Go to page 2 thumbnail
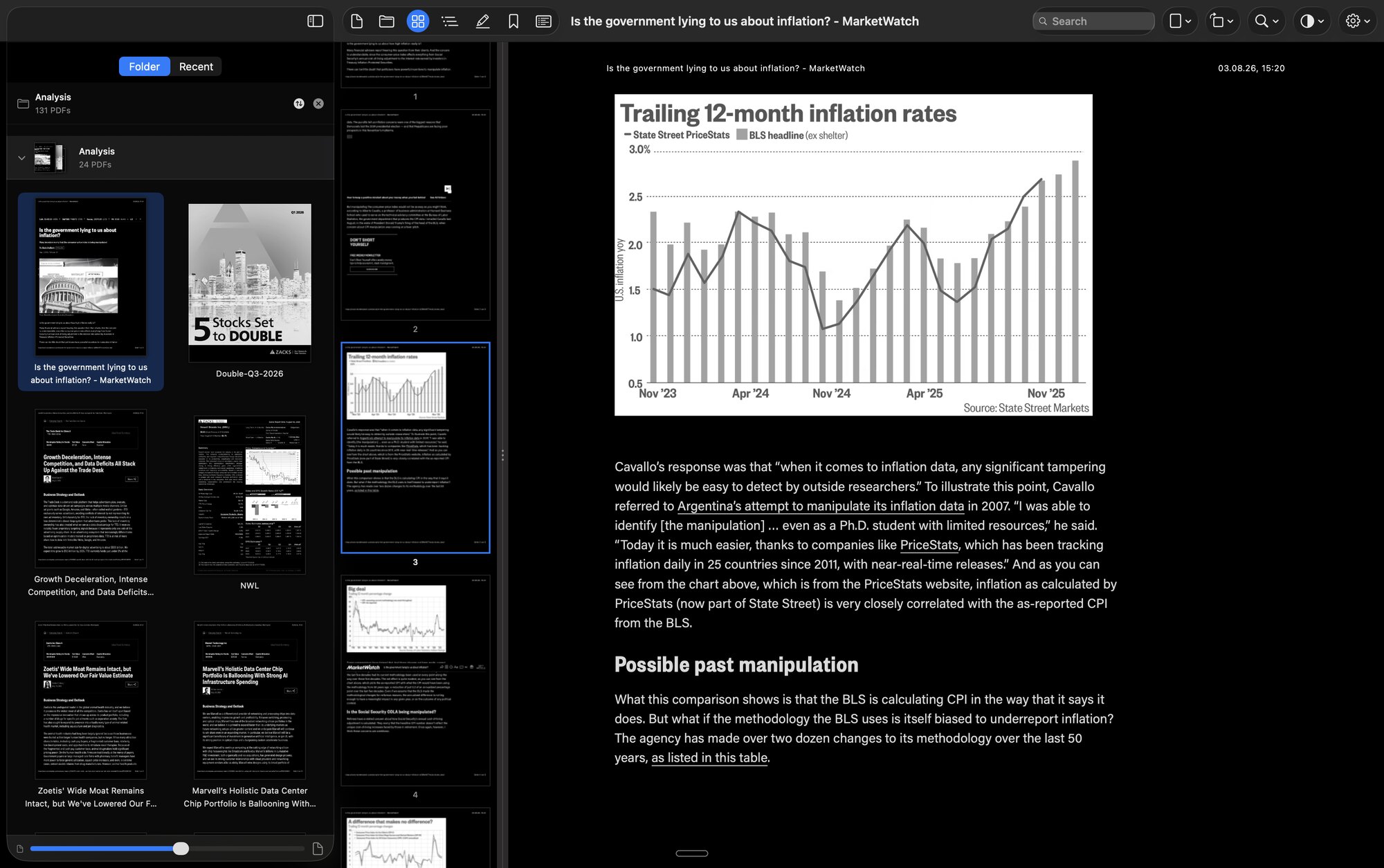Screen dimensions: 1384x868 pos(415,215)
